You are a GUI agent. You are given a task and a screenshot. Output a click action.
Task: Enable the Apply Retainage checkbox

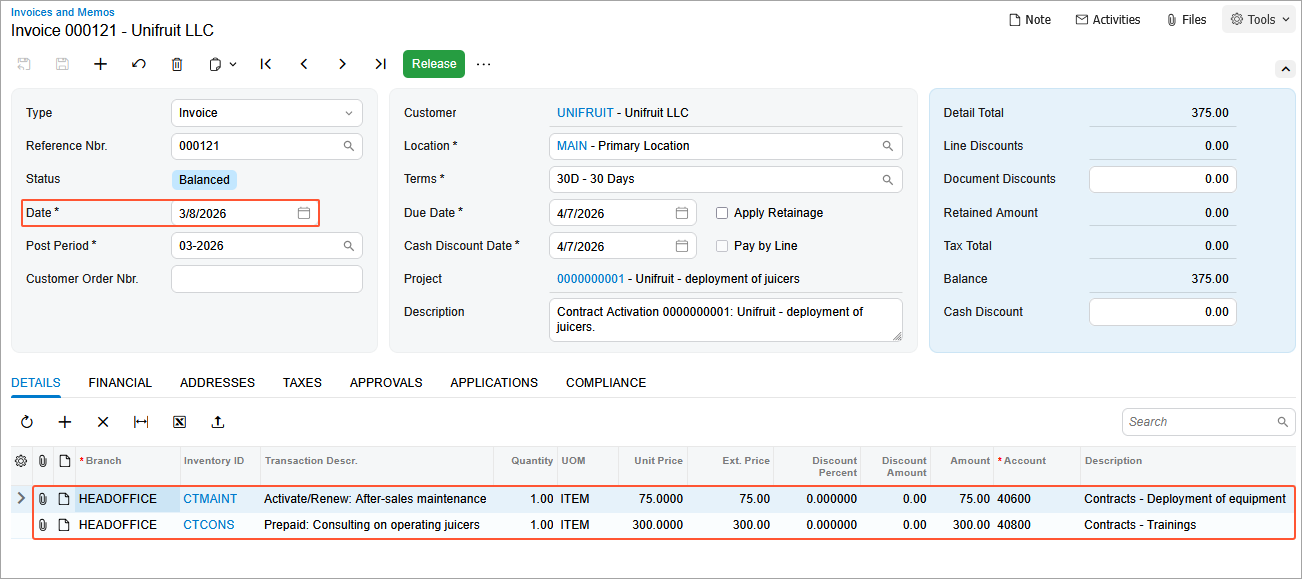coord(722,212)
